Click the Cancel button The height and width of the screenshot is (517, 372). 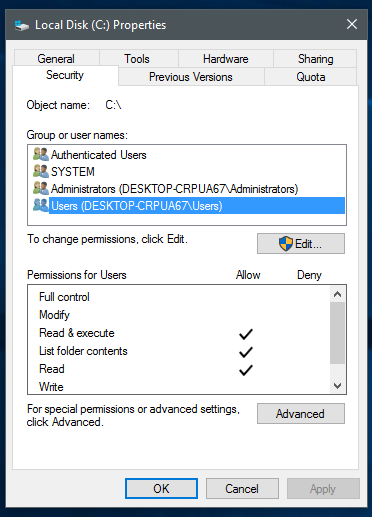pyautogui.click(x=242, y=489)
